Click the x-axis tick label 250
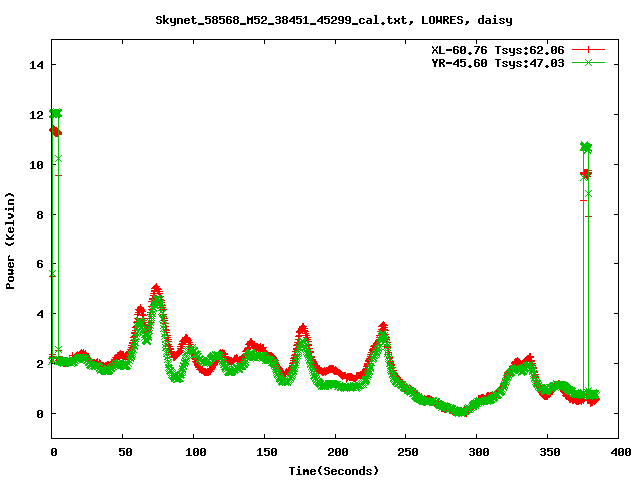Image resolution: width=640 pixels, height=480 pixels. (x=408, y=452)
